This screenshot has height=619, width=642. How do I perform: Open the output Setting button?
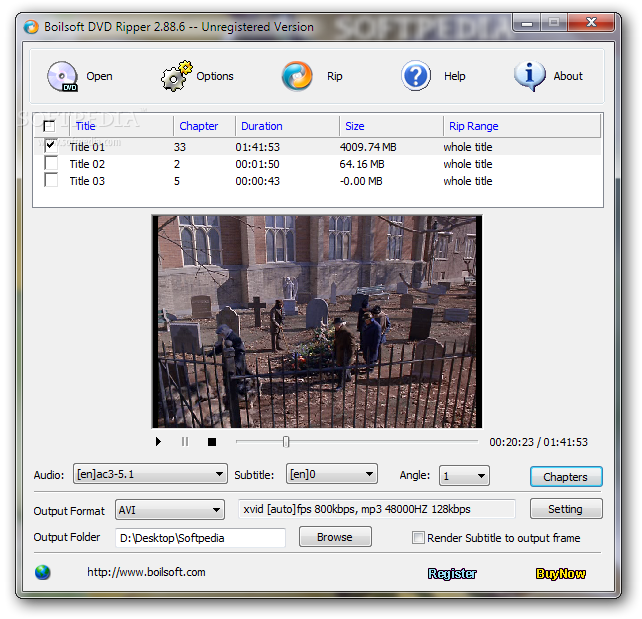coord(566,509)
